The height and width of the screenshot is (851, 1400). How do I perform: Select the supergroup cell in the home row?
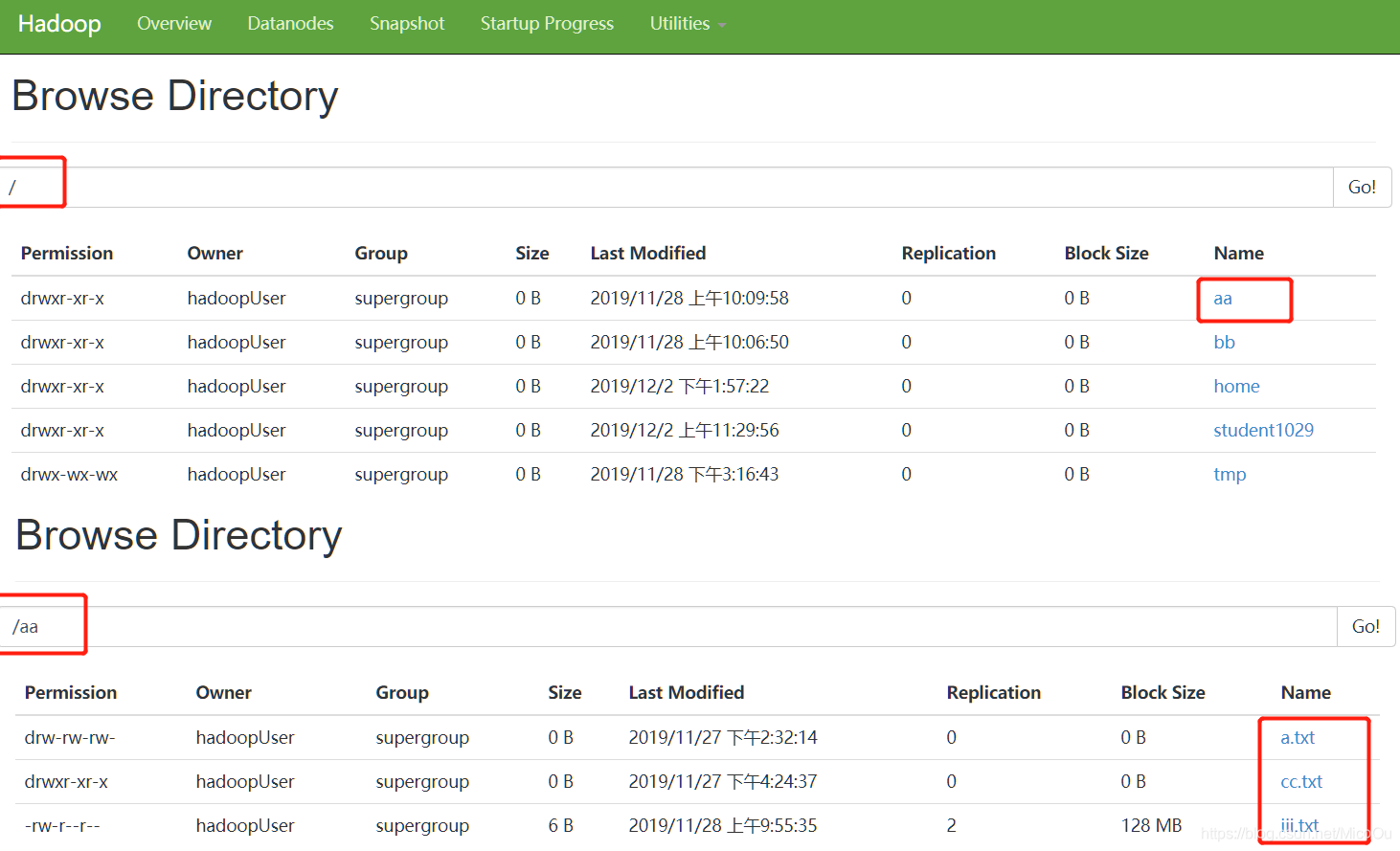pos(401,387)
